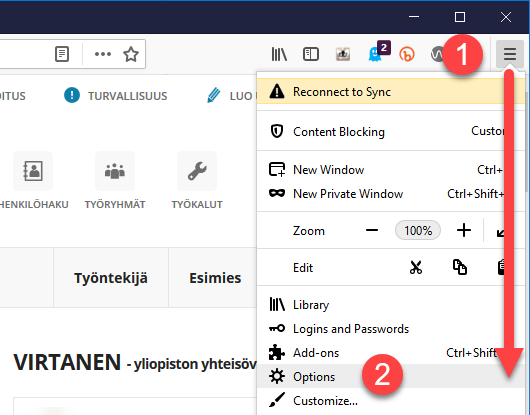Toggle Reader View icon in address bar
Viewport: 530px width, 415px height.
[62, 54]
